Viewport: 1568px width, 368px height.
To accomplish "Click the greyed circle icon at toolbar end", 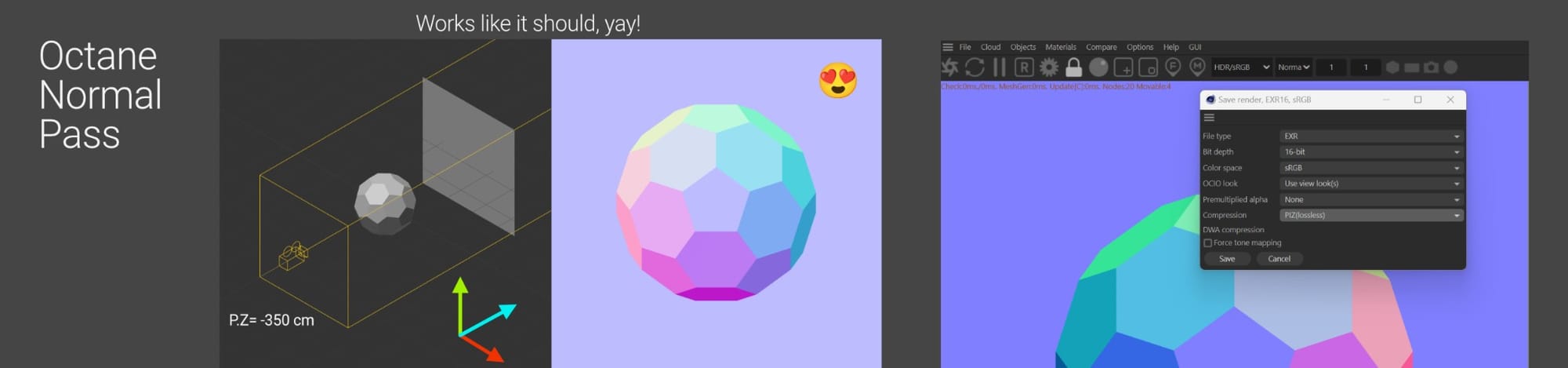I will 1451,67.
